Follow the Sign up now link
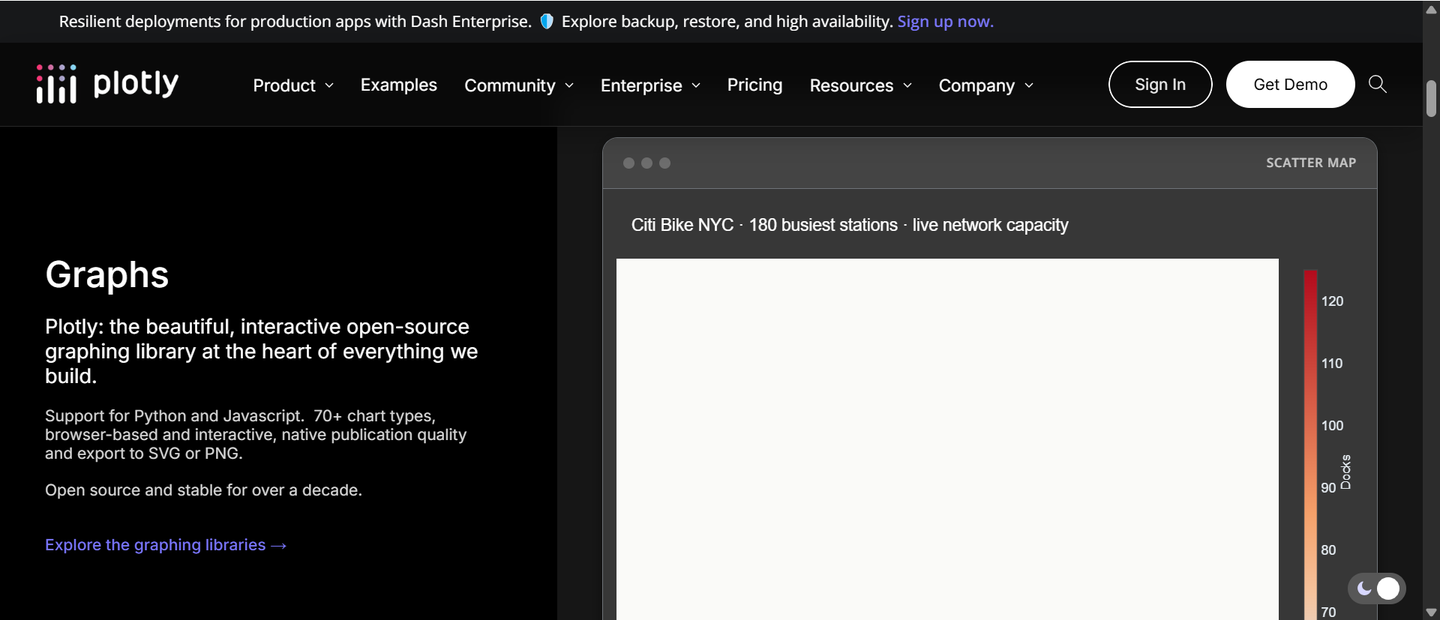The width and height of the screenshot is (1440, 620). [945, 21]
